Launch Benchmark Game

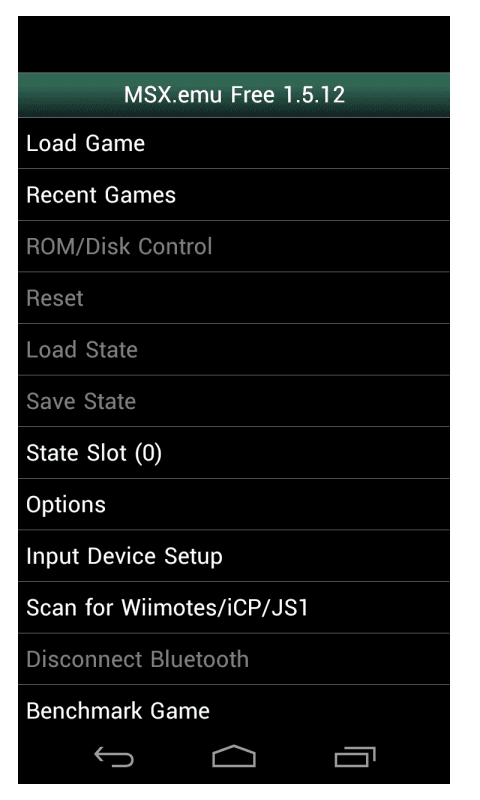(x=234, y=708)
